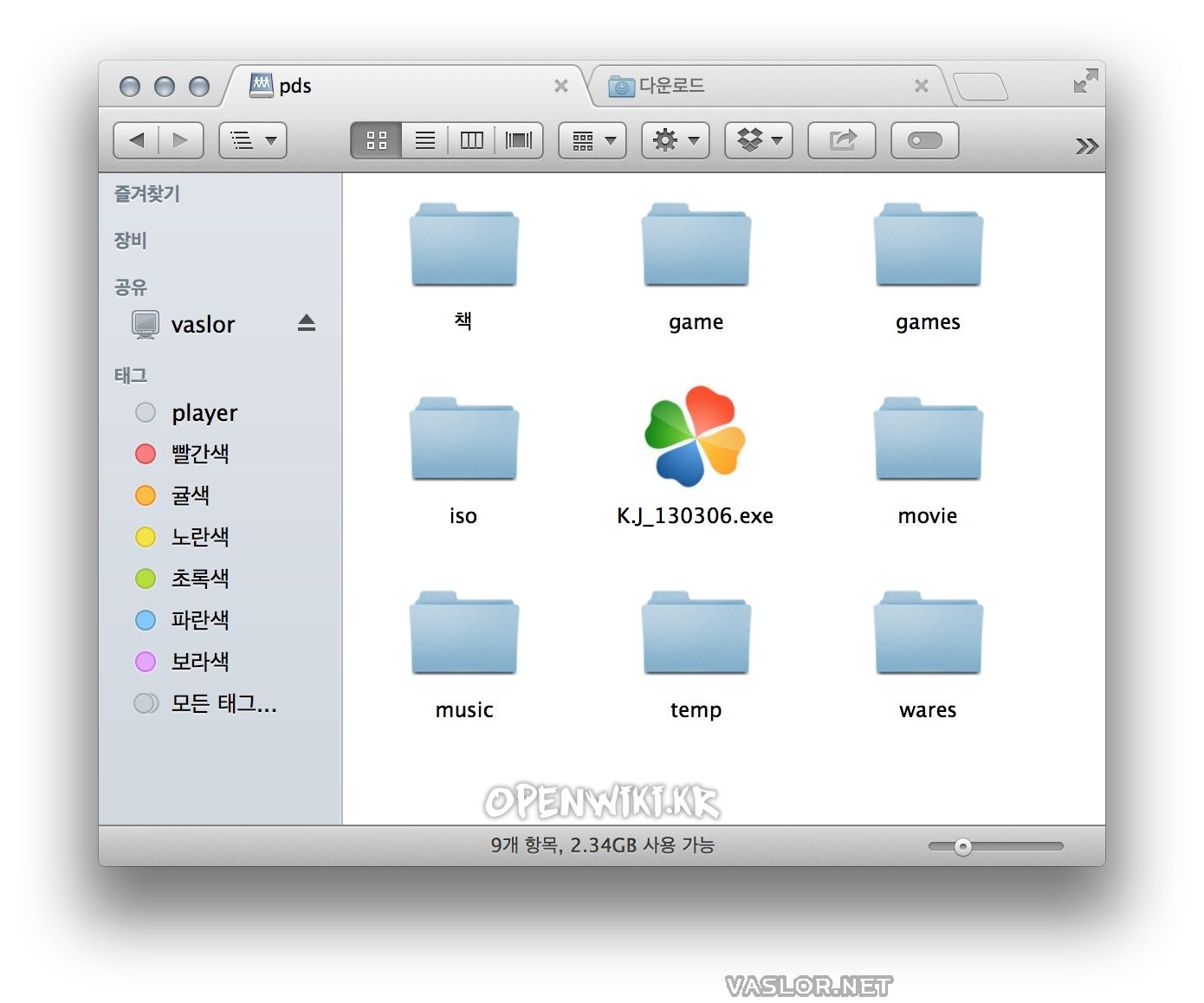Image resolution: width=1204 pixels, height=1003 pixels.
Task: Open a new tab with the tab button
Action: [x=980, y=87]
